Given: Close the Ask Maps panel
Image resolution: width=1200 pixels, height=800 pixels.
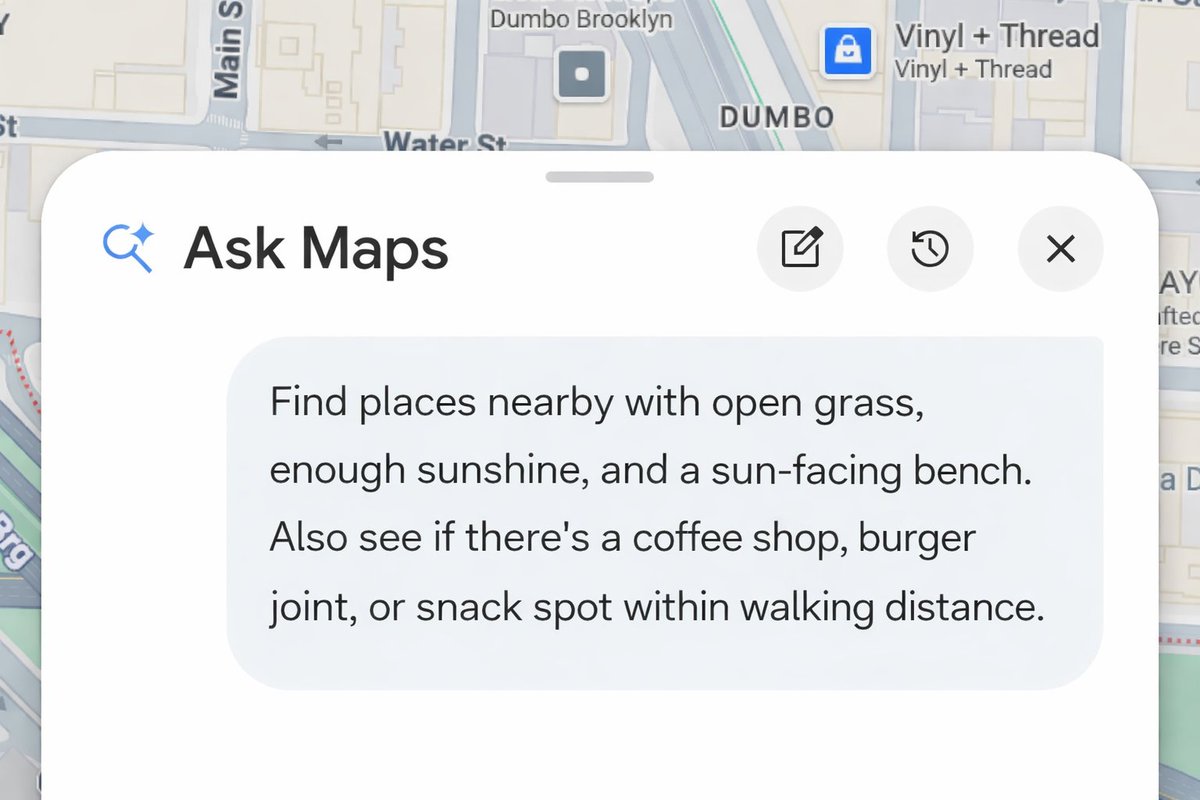Looking at the screenshot, I should [1060, 248].
